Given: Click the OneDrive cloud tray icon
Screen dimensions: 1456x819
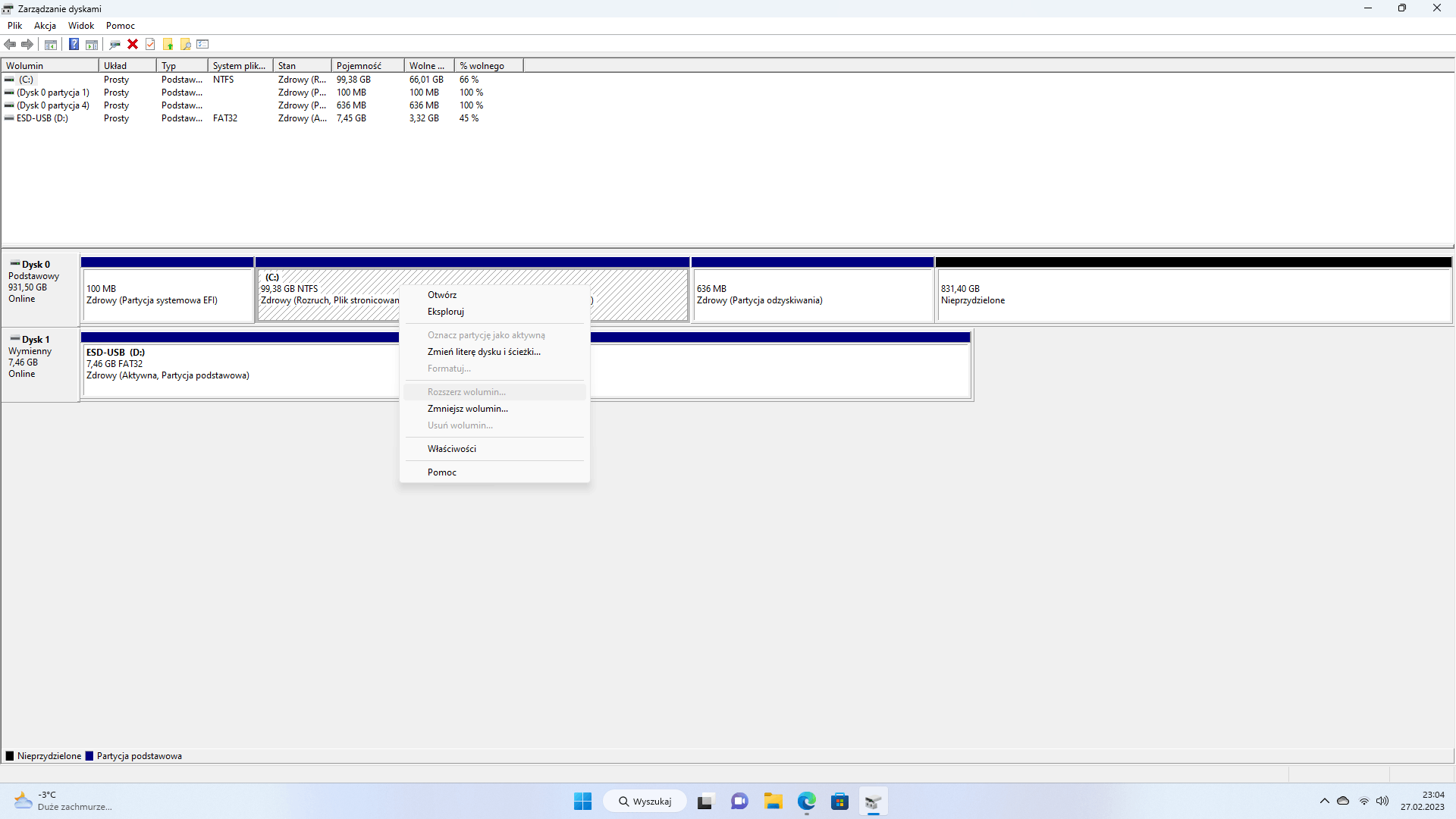Looking at the screenshot, I should tap(1343, 802).
